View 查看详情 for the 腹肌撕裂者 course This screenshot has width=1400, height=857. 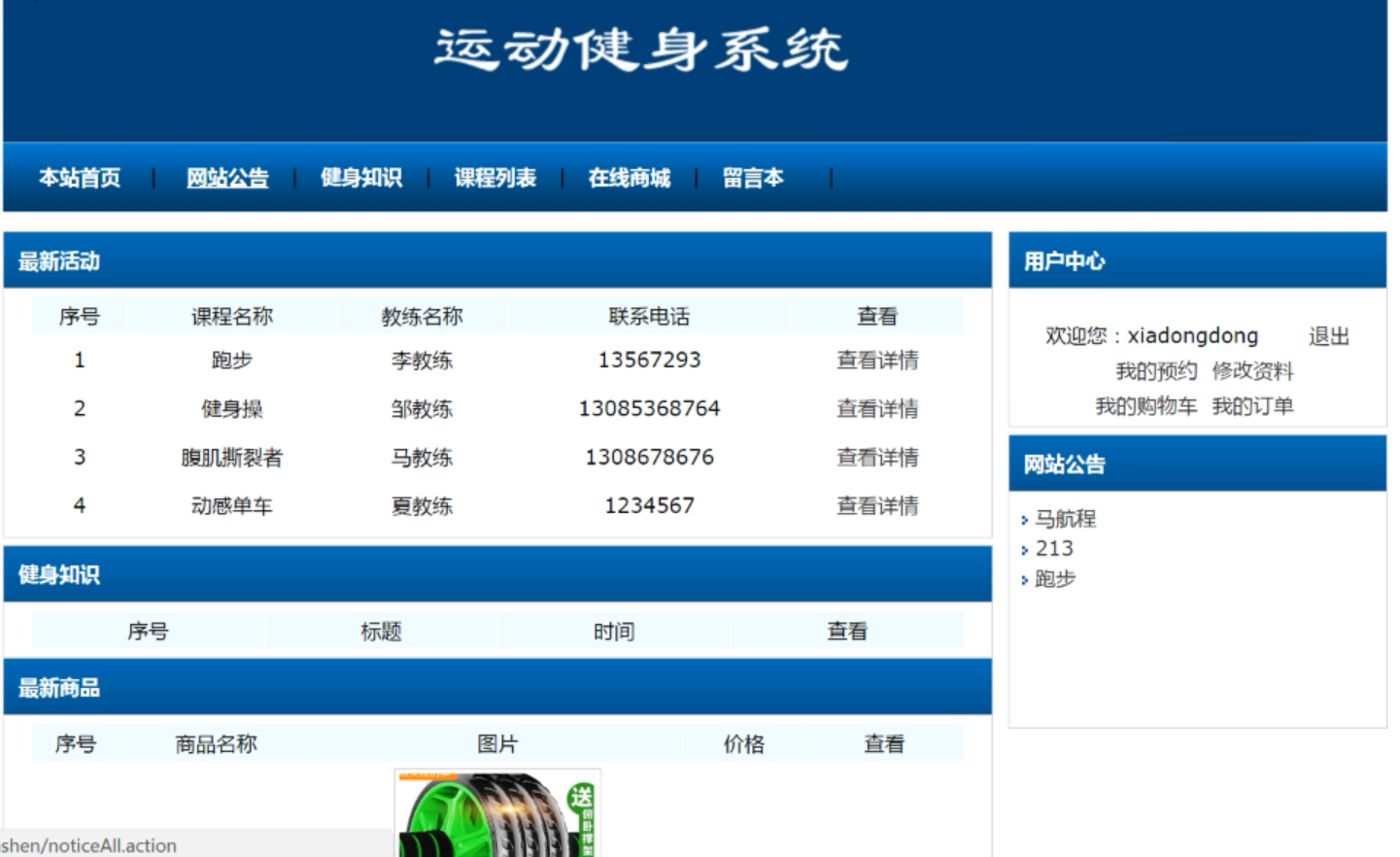pos(877,458)
